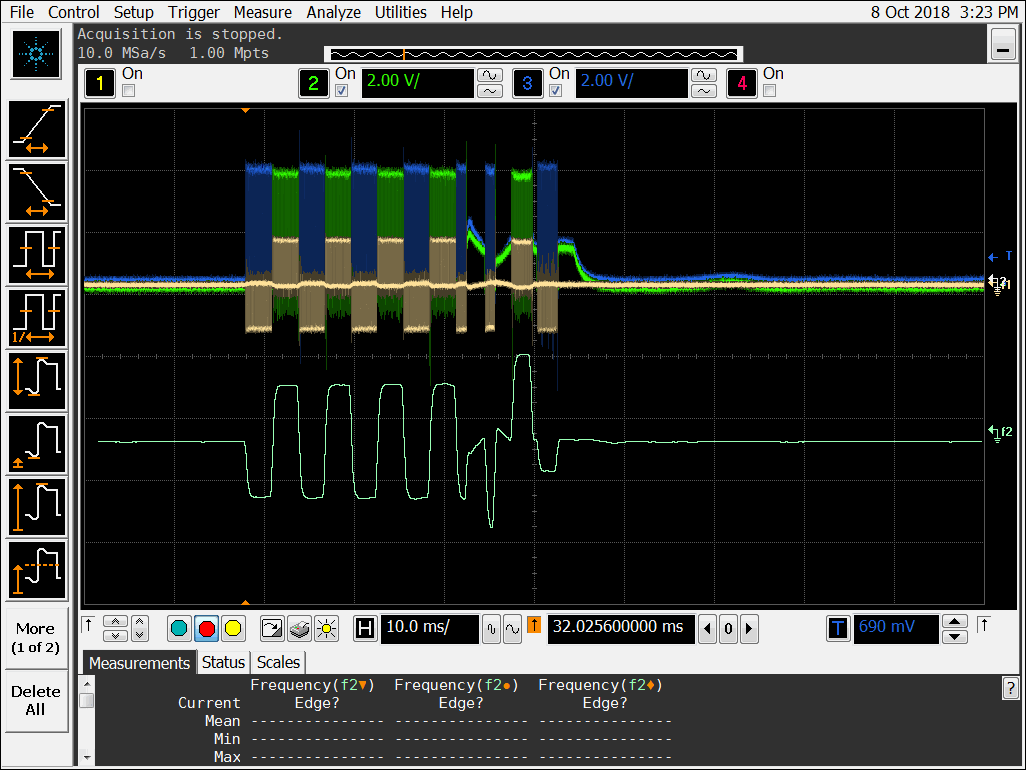Move horizontal delay right with arrow
Viewport: 1026px width, 770px height.
[749, 629]
